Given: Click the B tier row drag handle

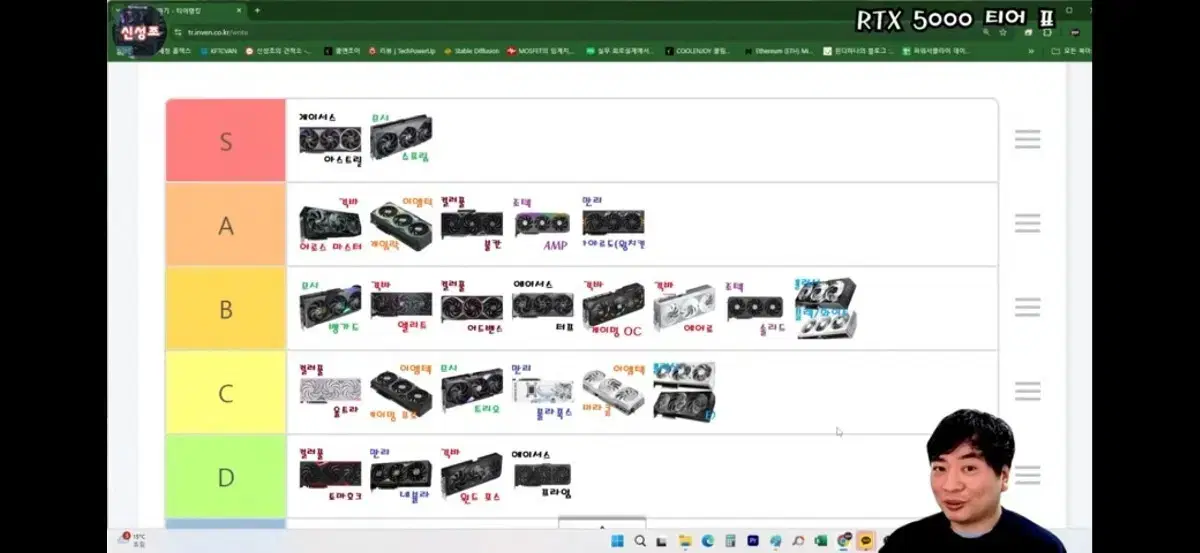Looking at the screenshot, I should (x=1027, y=307).
